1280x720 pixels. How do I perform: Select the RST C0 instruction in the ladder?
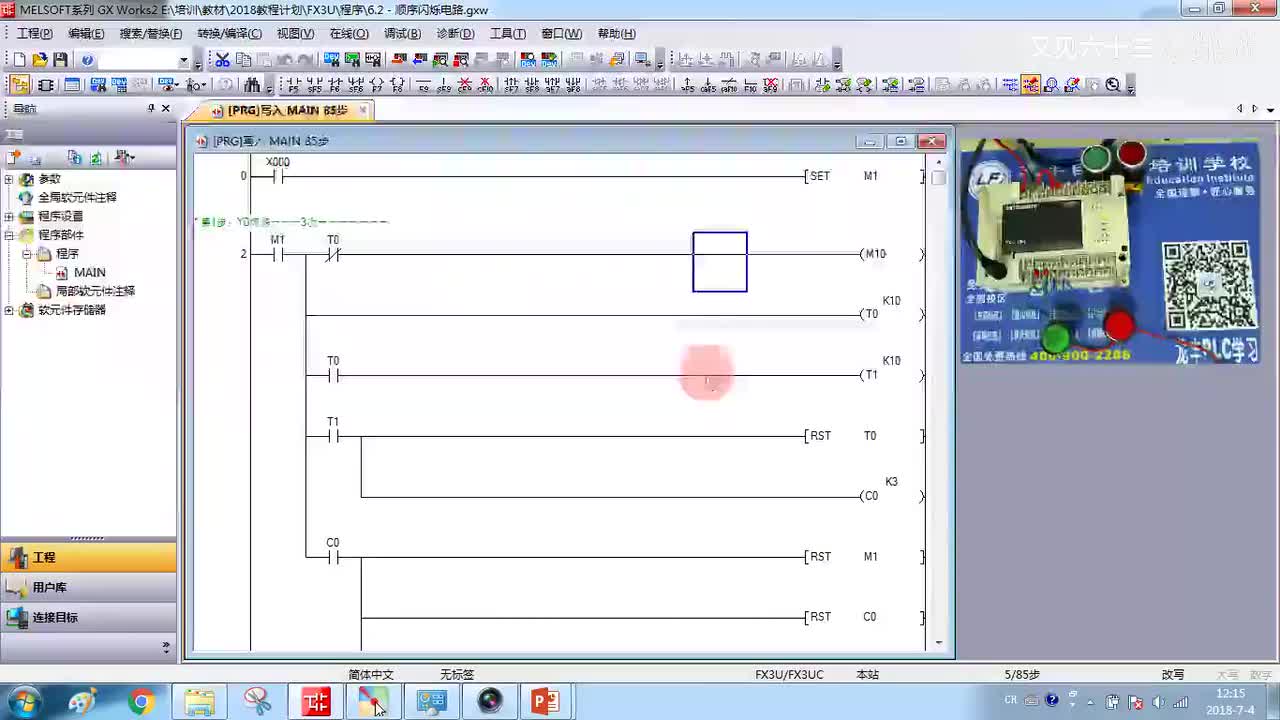tap(865, 617)
